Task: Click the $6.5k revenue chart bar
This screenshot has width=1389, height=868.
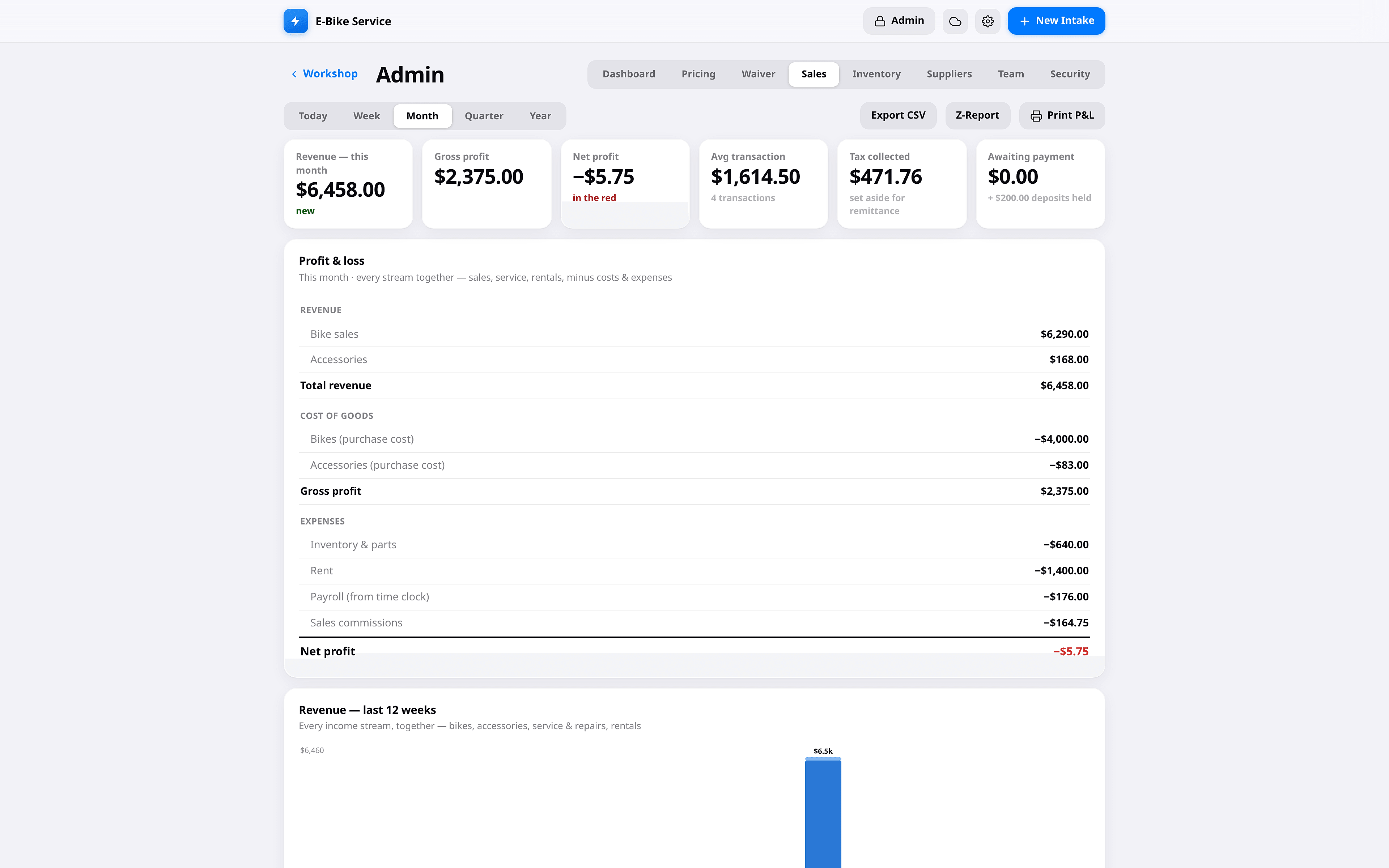Action: pos(823,813)
